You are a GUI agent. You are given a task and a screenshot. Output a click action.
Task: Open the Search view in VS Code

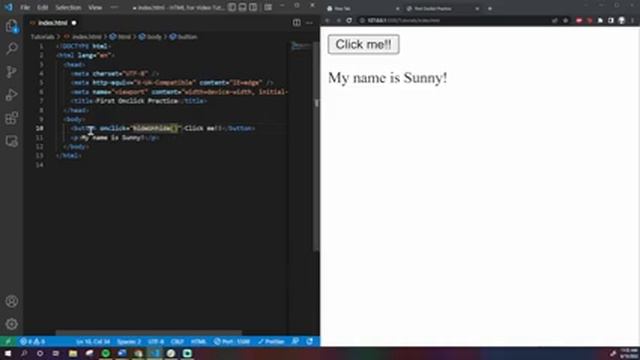click(11, 49)
